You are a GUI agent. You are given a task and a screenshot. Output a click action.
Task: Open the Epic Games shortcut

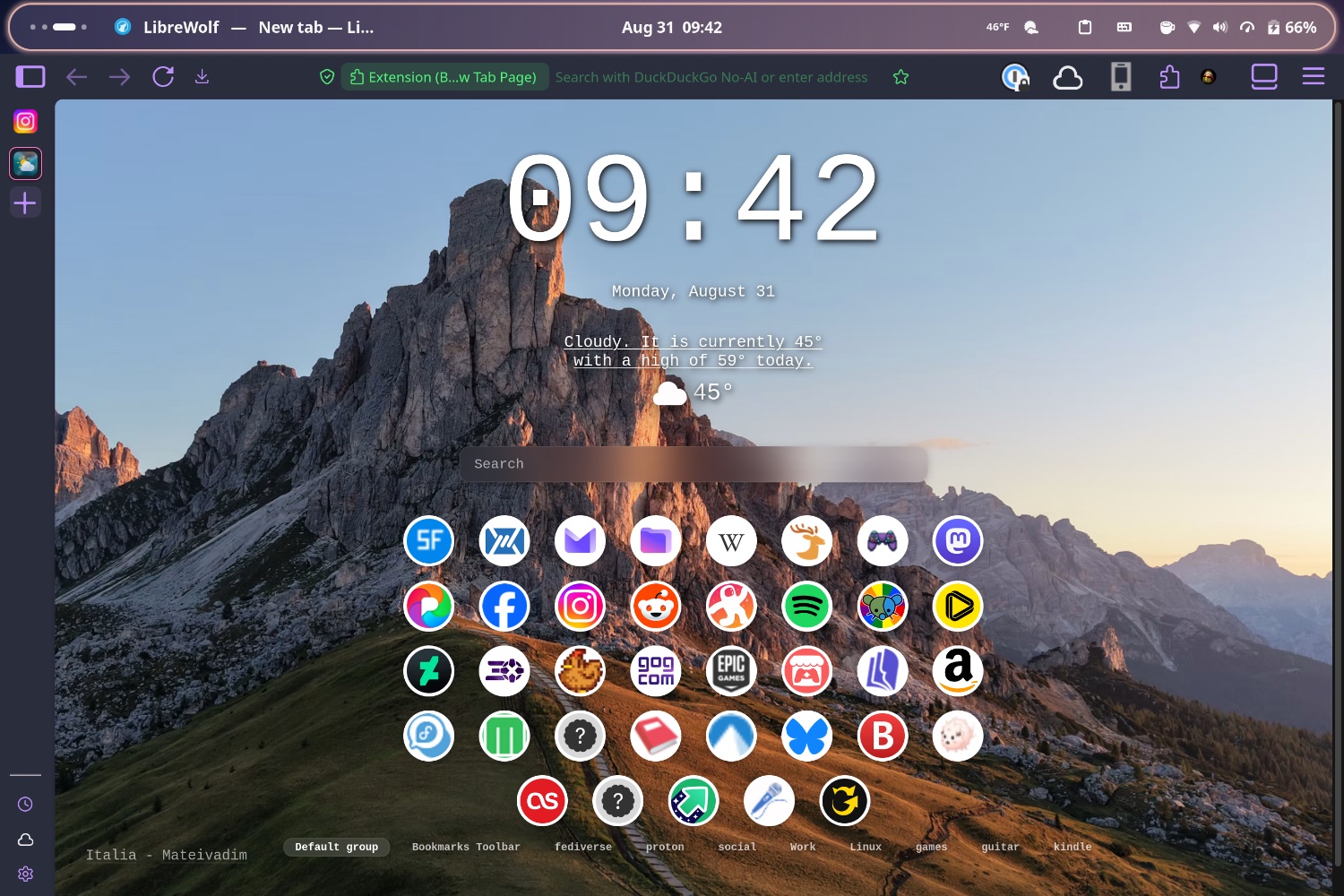(x=731, y=671)
